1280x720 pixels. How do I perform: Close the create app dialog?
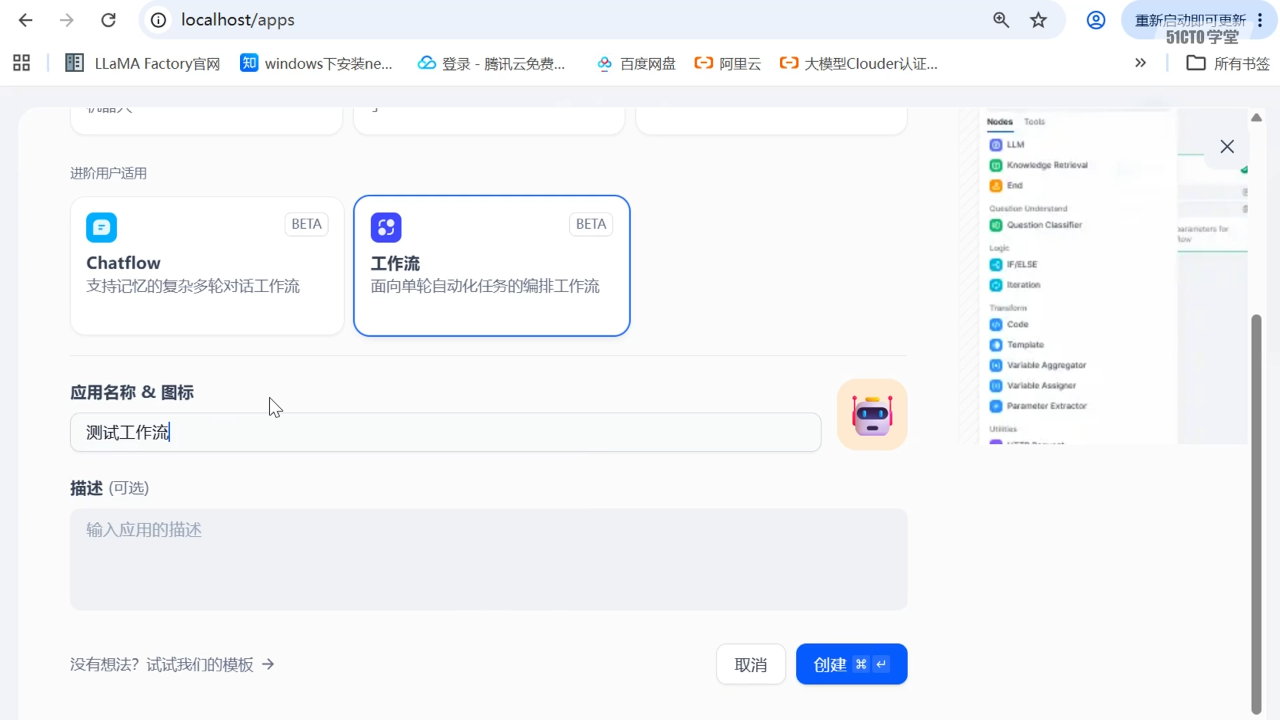1227,147
